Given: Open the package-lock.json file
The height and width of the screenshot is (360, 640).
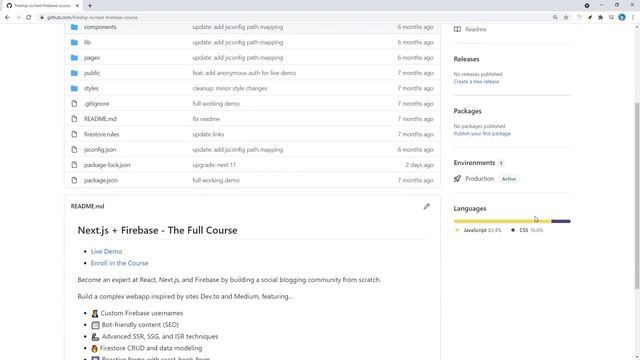Looking at the screenshot, I should point(107,165).
